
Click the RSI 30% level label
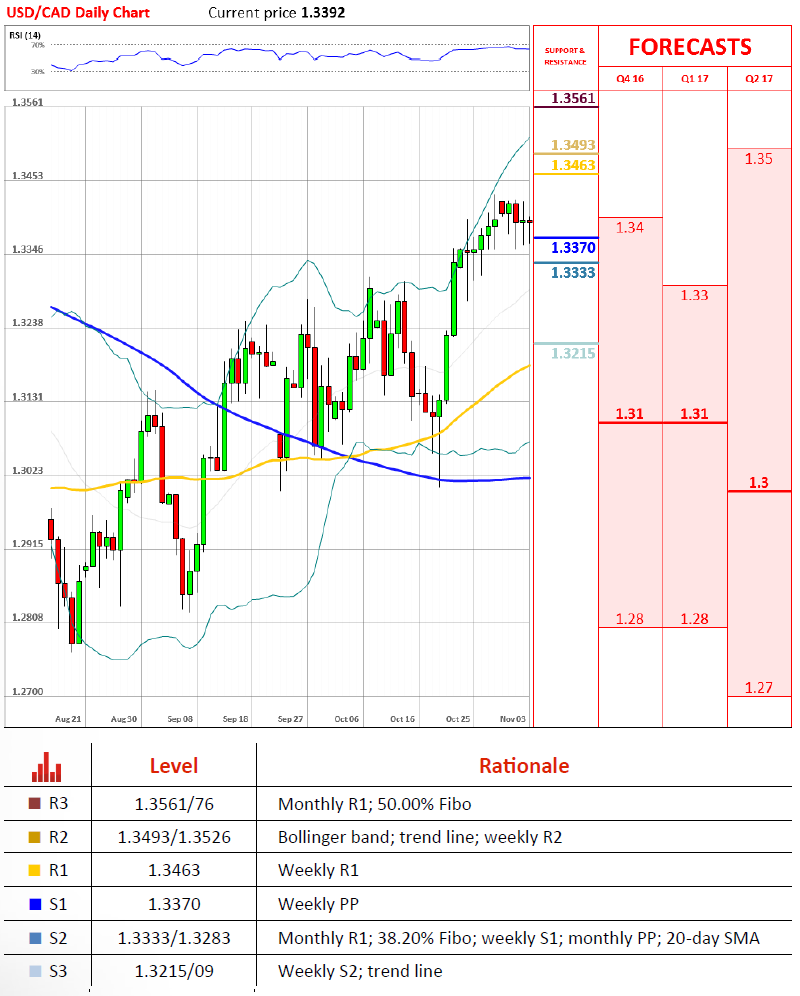37,72
